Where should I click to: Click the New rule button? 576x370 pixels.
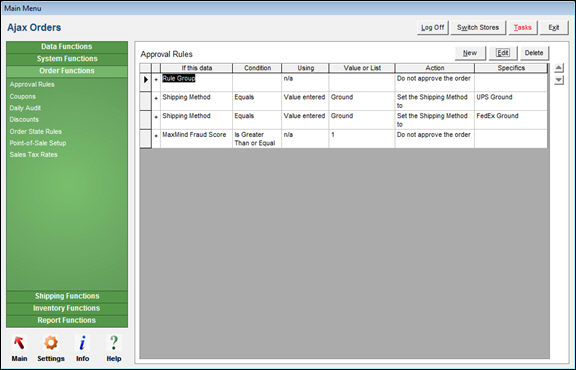470,53
